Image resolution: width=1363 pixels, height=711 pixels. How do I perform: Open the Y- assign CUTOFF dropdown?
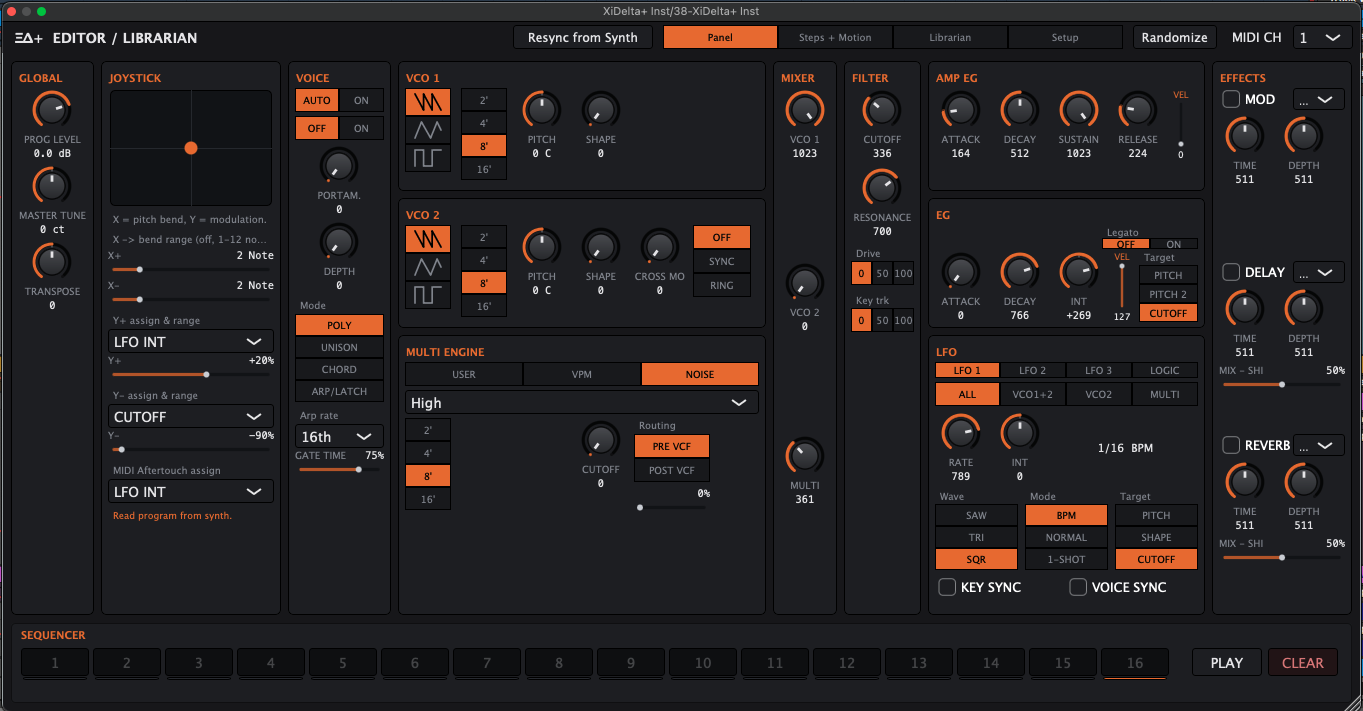click(x=191, y=417)
